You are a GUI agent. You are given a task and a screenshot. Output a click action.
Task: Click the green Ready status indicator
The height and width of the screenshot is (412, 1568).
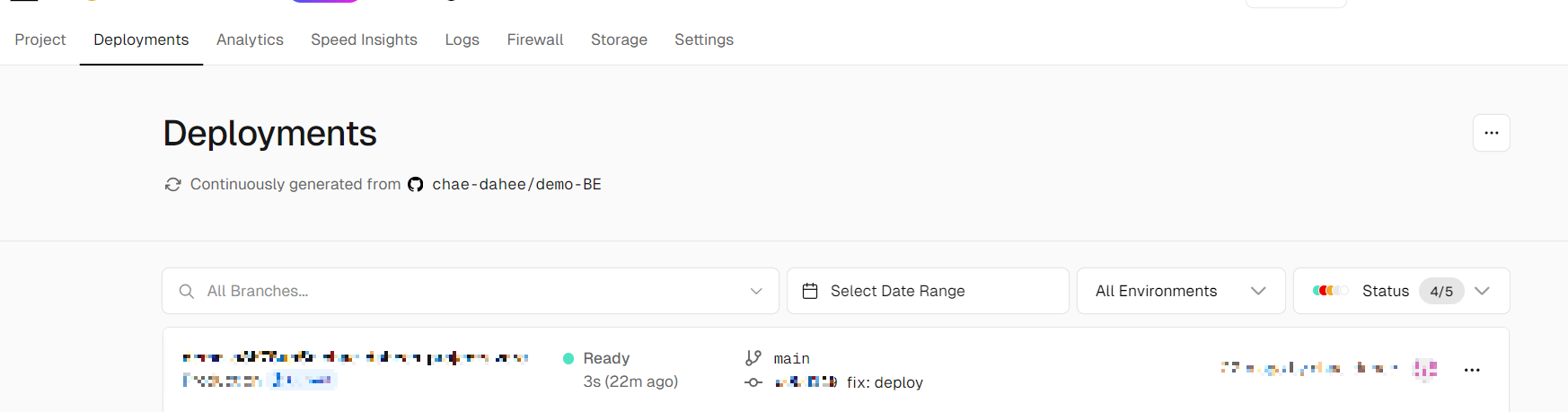pyautogui.click(x=568, y=358)
